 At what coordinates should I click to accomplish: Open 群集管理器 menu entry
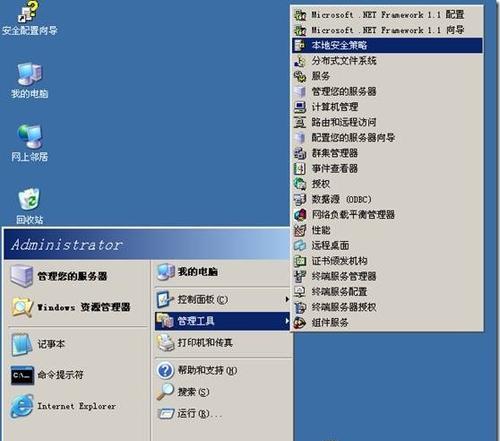(x=387, y=153)
